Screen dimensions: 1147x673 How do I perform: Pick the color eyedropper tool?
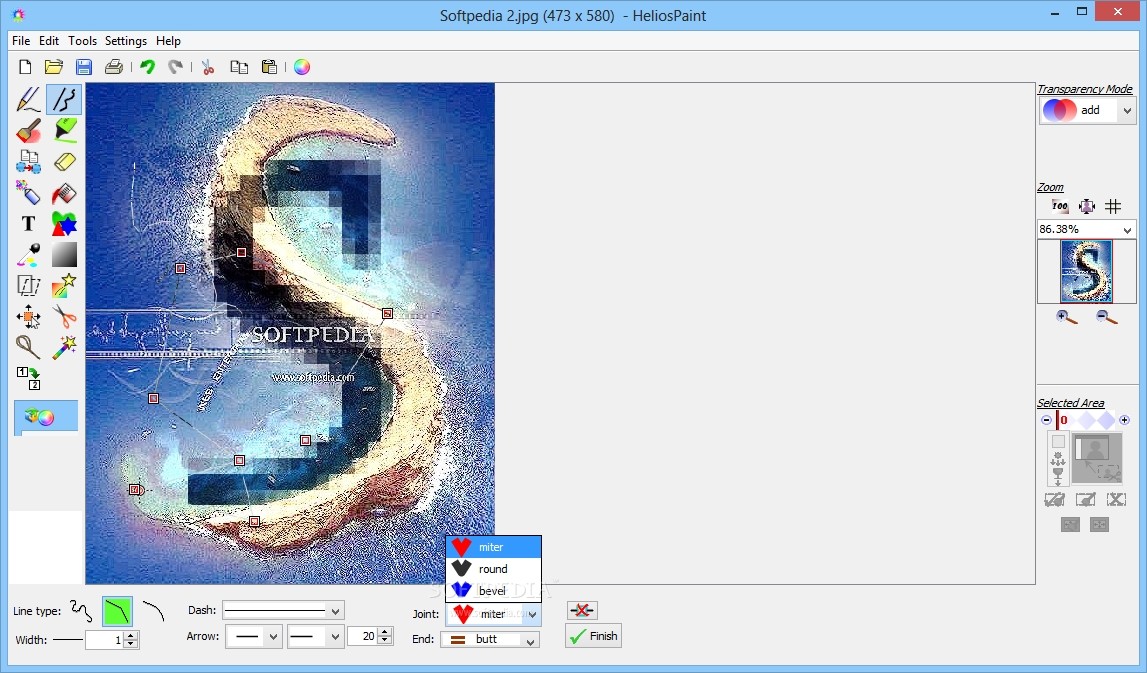point(28,255)
